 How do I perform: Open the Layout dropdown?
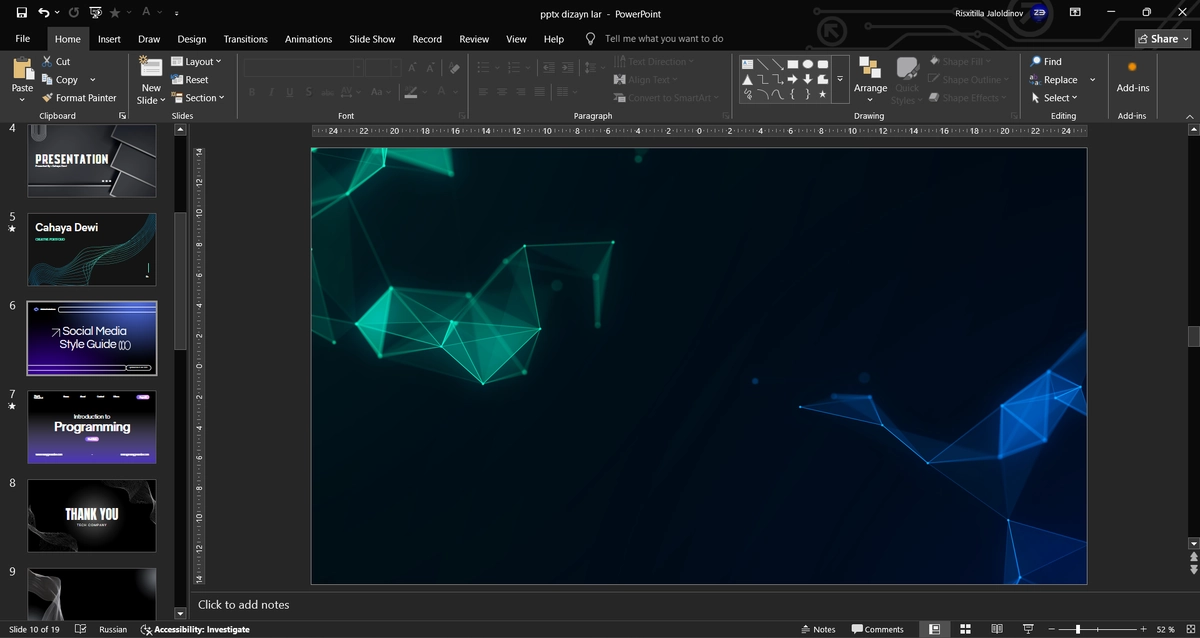[x=197, y=61]
